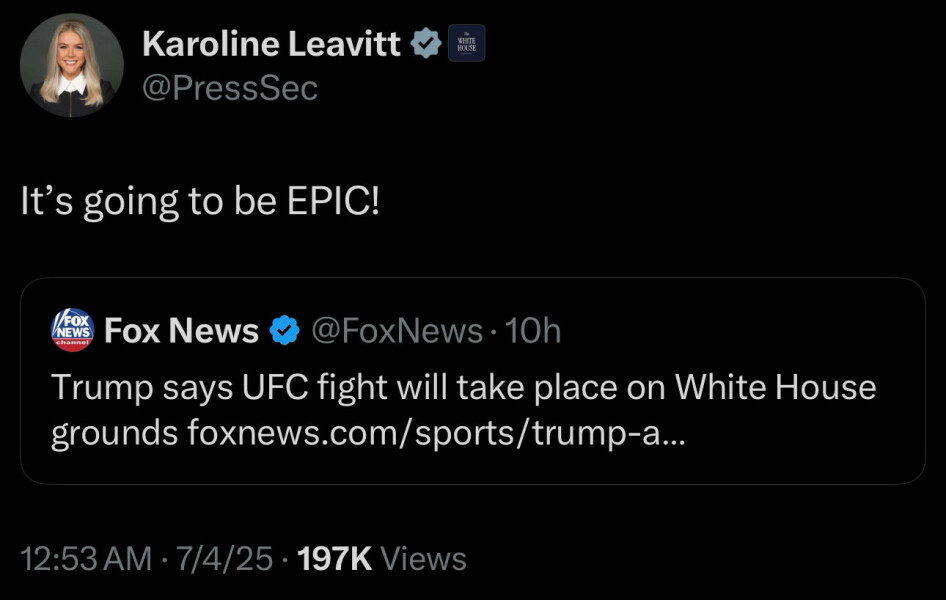Screen dimensions: 946x600
Task: Click the verified badge beside Karoline Leavitt
Action: pyautogui.click(x=428, y=43)
